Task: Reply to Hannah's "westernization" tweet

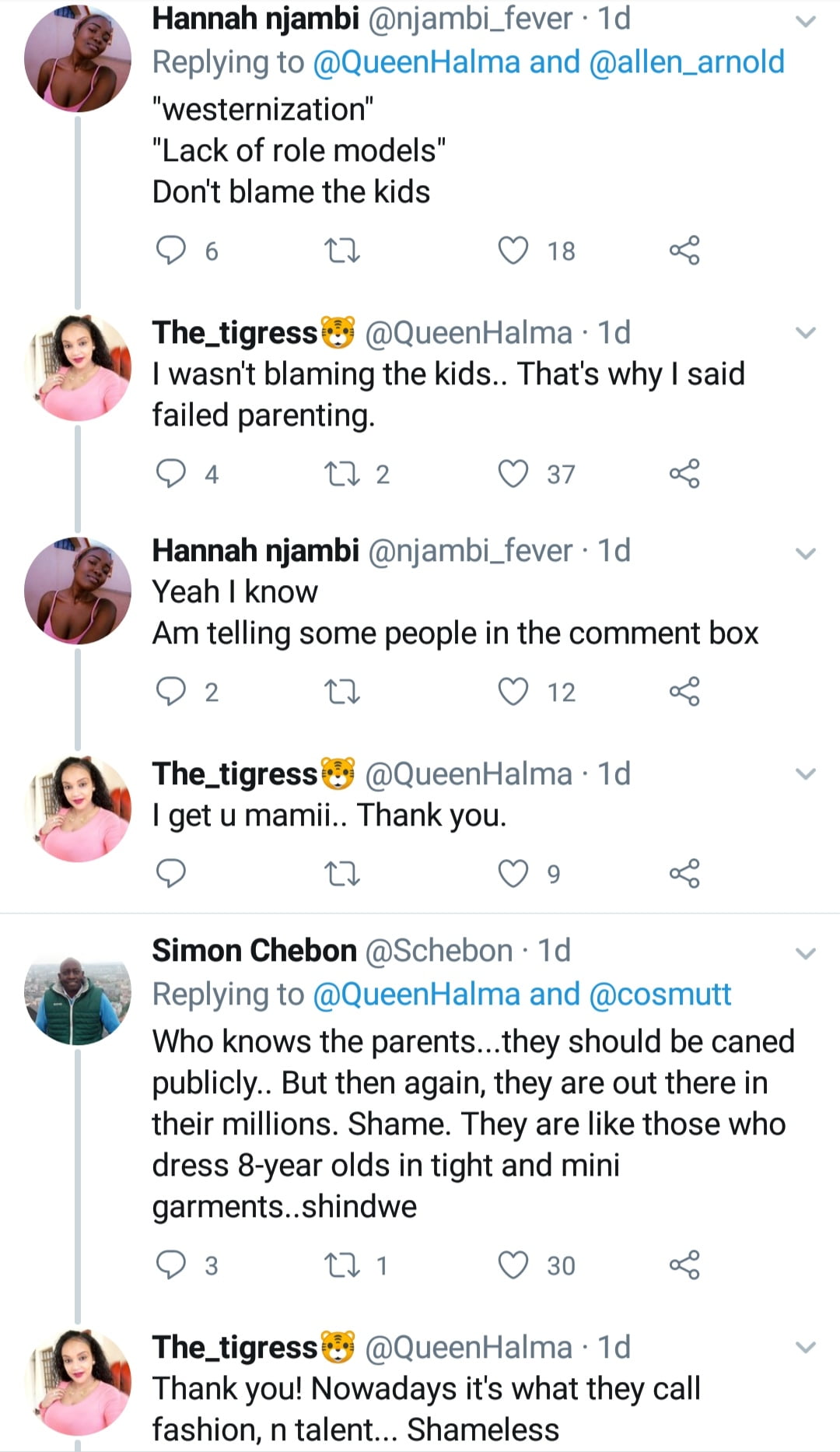Action: click(171, 251)
